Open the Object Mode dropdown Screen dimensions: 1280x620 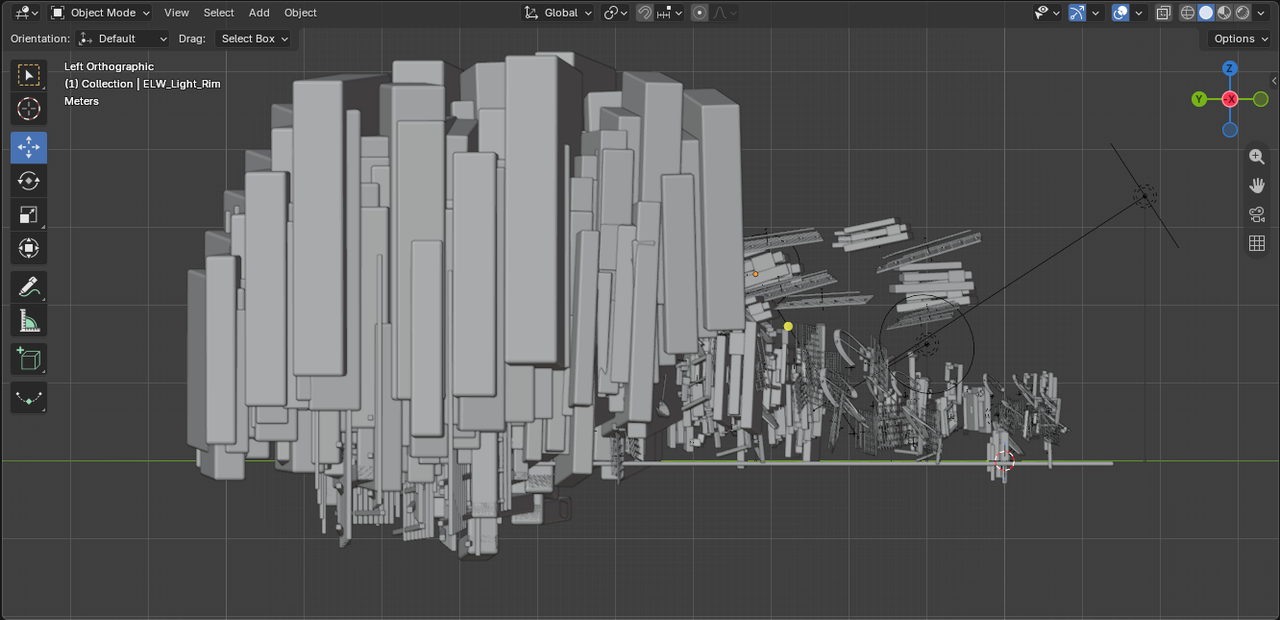(100, 13)
